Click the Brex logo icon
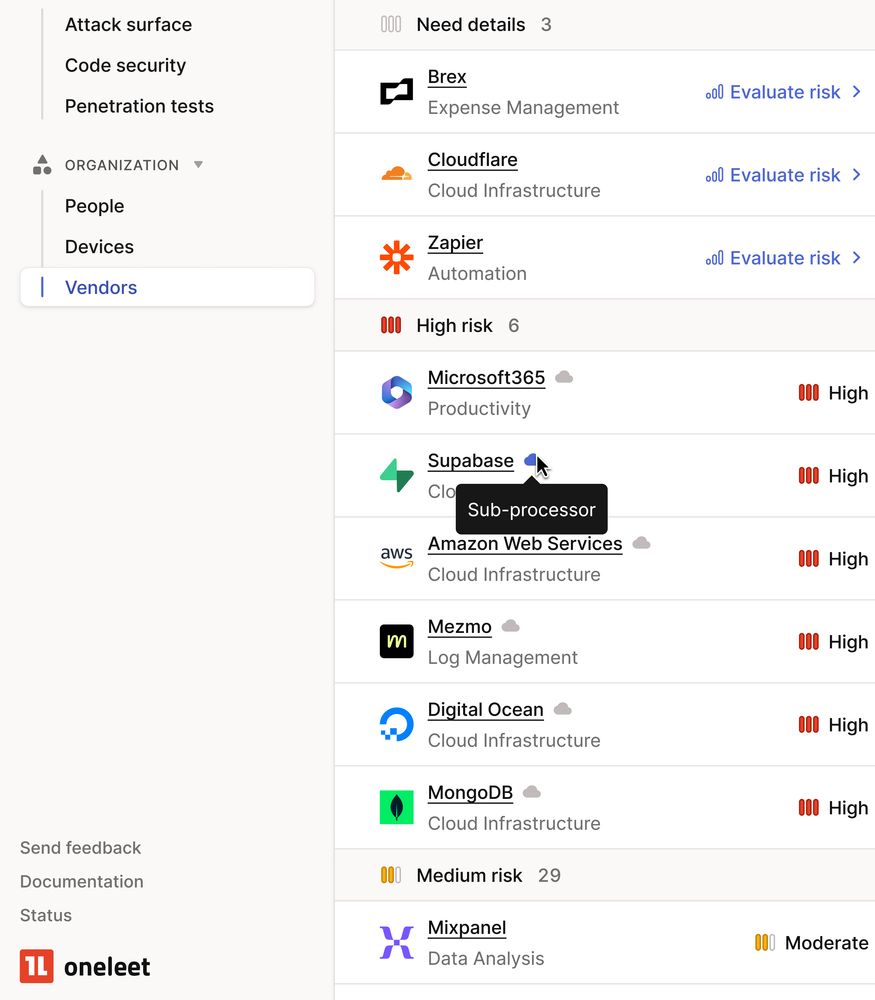This screenshot has height=1000, width=875. tap(396, 92)
